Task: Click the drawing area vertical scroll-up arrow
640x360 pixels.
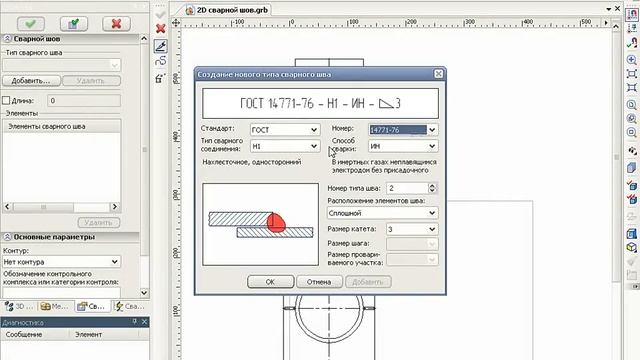Action: coord(616,27)
